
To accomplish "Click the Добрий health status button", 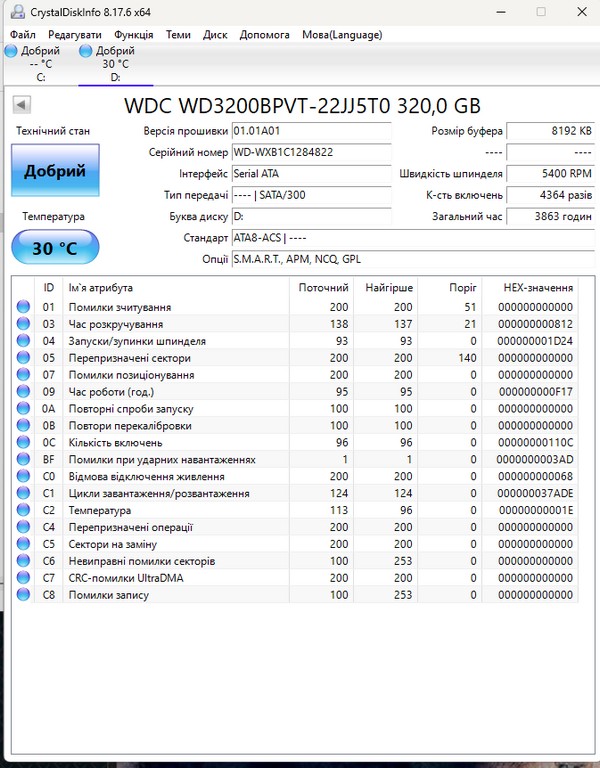I will point(55,171).
